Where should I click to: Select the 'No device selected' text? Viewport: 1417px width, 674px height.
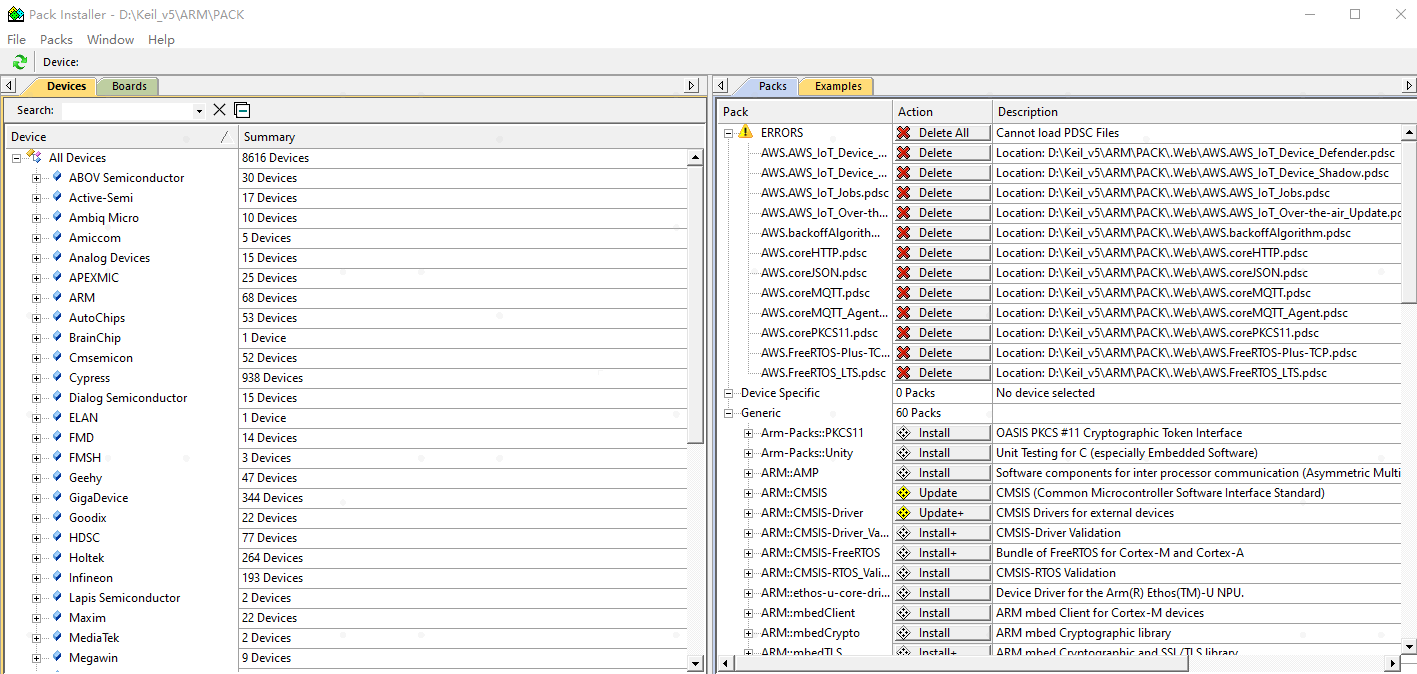[1045, 393]
